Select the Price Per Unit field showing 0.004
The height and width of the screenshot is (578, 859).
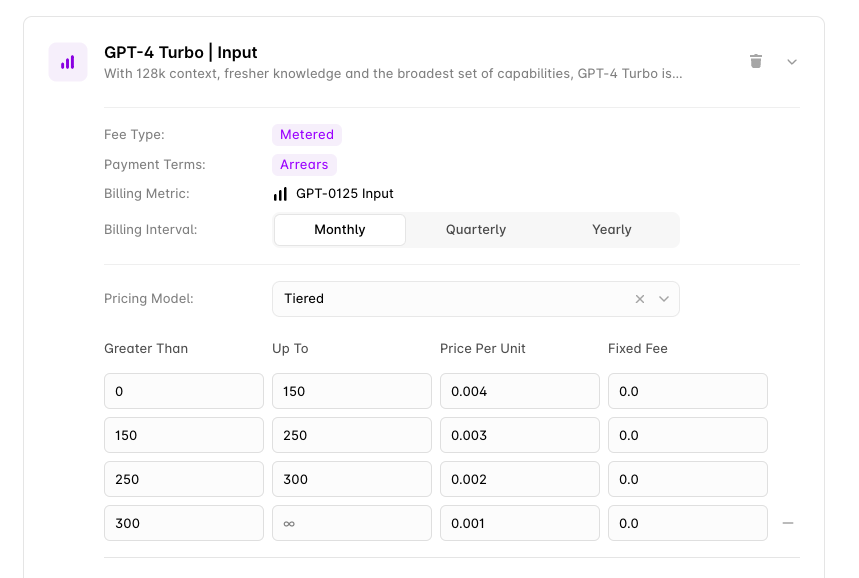(x=519, y=391)
